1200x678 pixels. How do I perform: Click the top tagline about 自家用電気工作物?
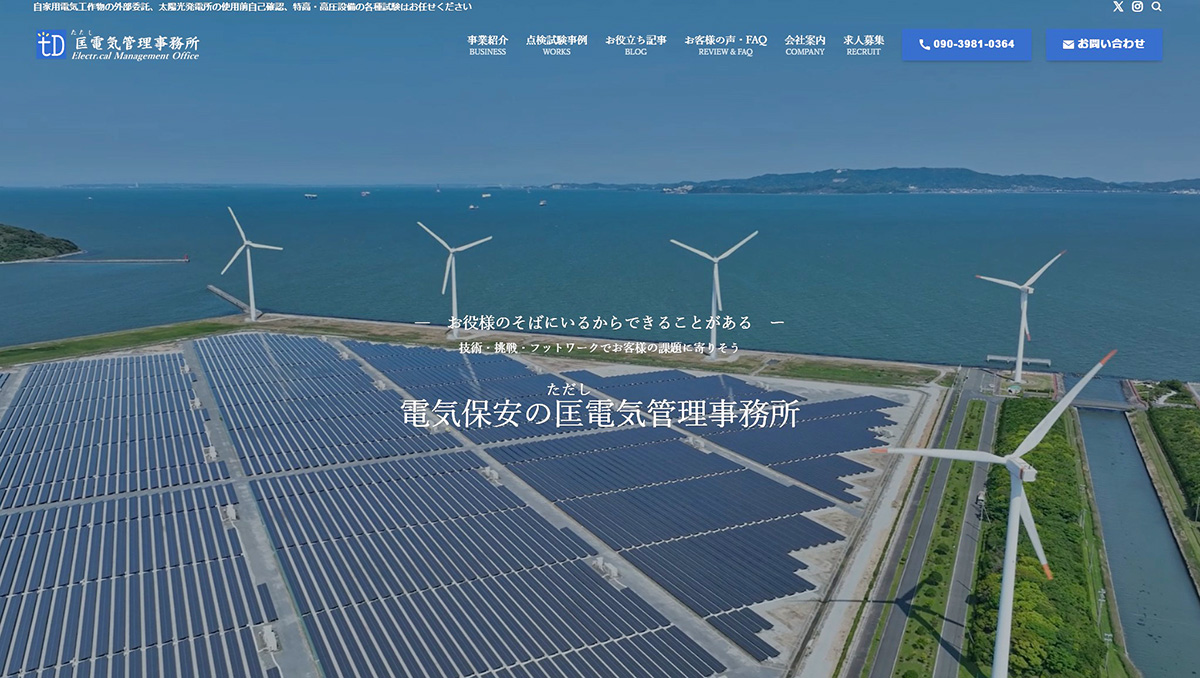(x=252, y=7)
